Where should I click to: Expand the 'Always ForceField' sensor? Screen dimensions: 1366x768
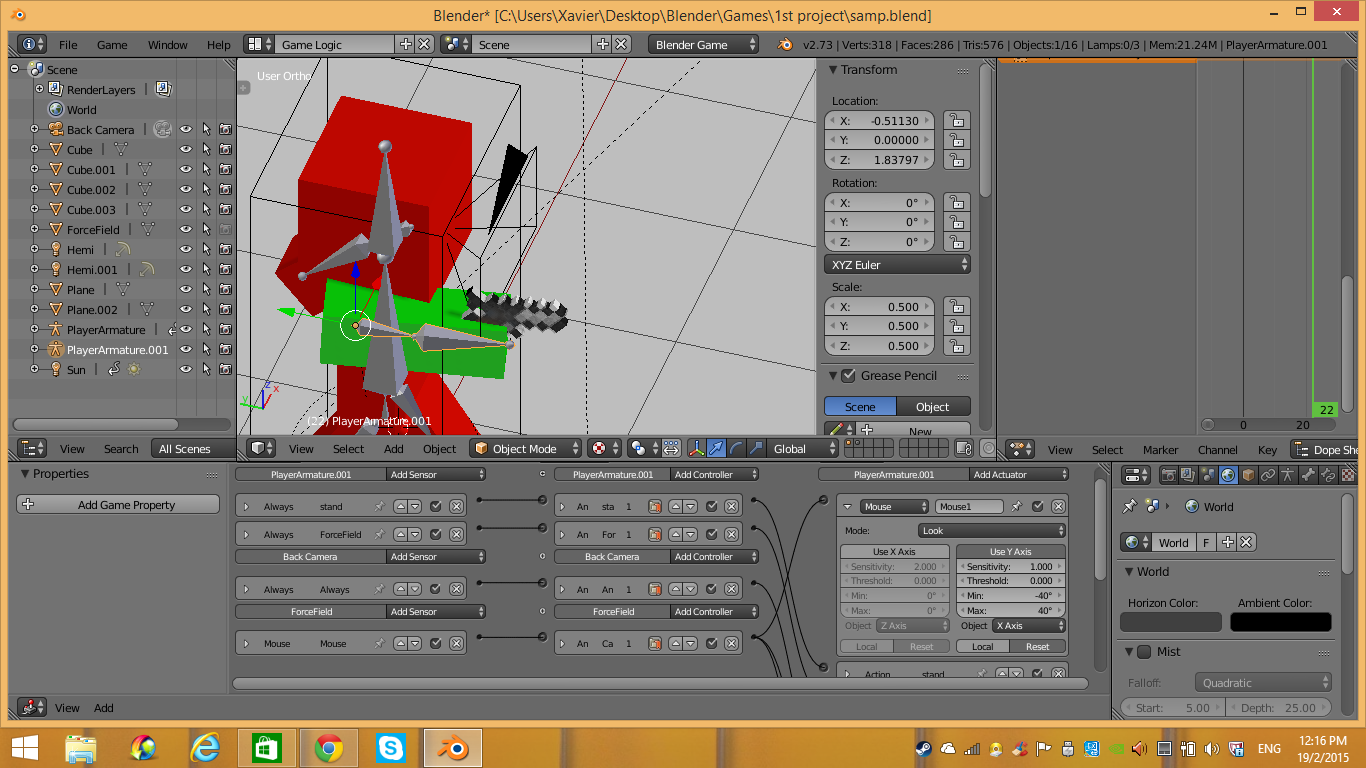tap(246, 534)
